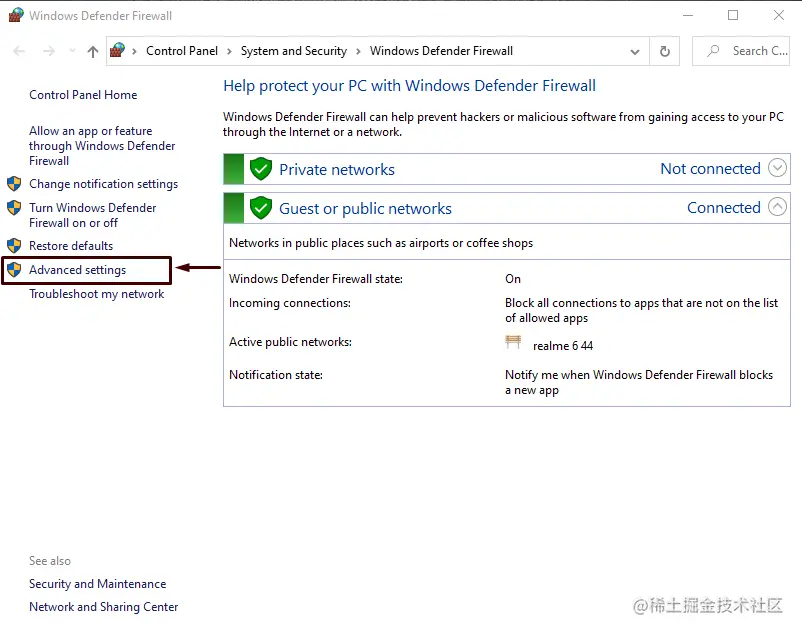
Task: Open the address bar history dropdown
Action: 635,52
